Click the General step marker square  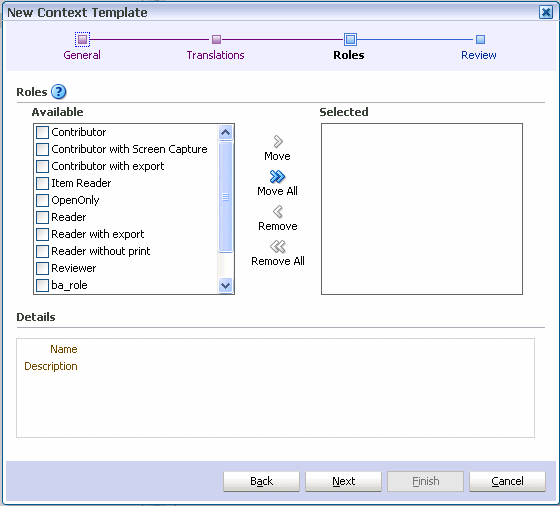(x=82, y=39)
